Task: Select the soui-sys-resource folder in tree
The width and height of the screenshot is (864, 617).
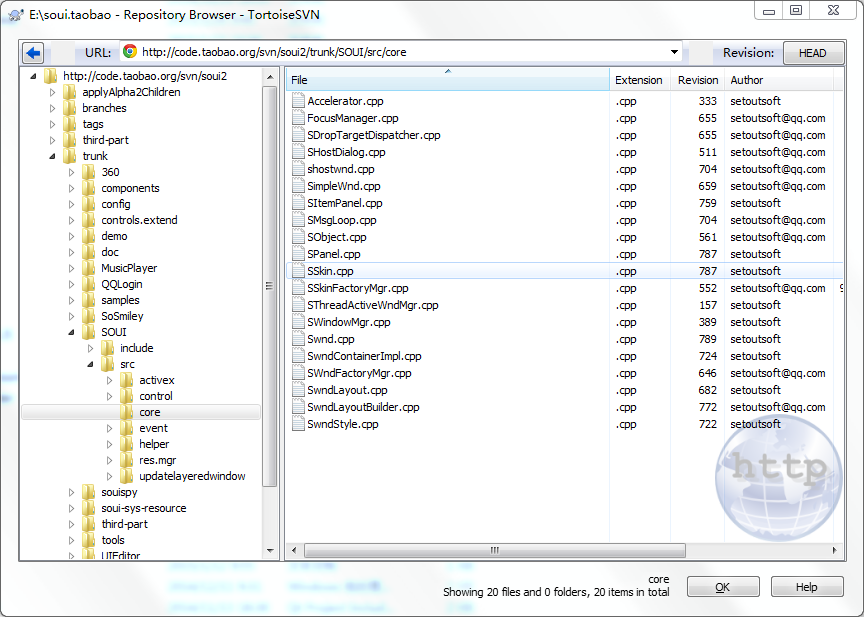Action: (x=143, y=508)
